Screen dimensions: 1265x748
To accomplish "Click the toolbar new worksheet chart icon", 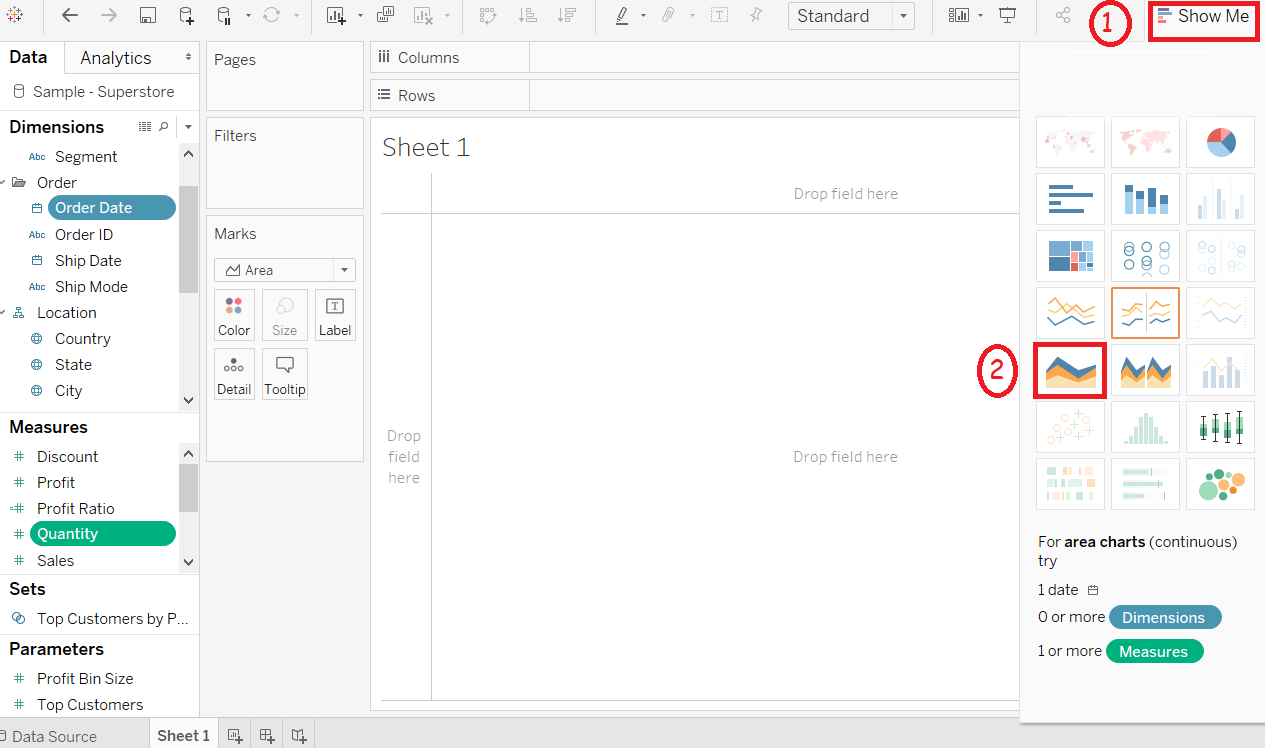I will pyautogui.click(x=336, y=16).
